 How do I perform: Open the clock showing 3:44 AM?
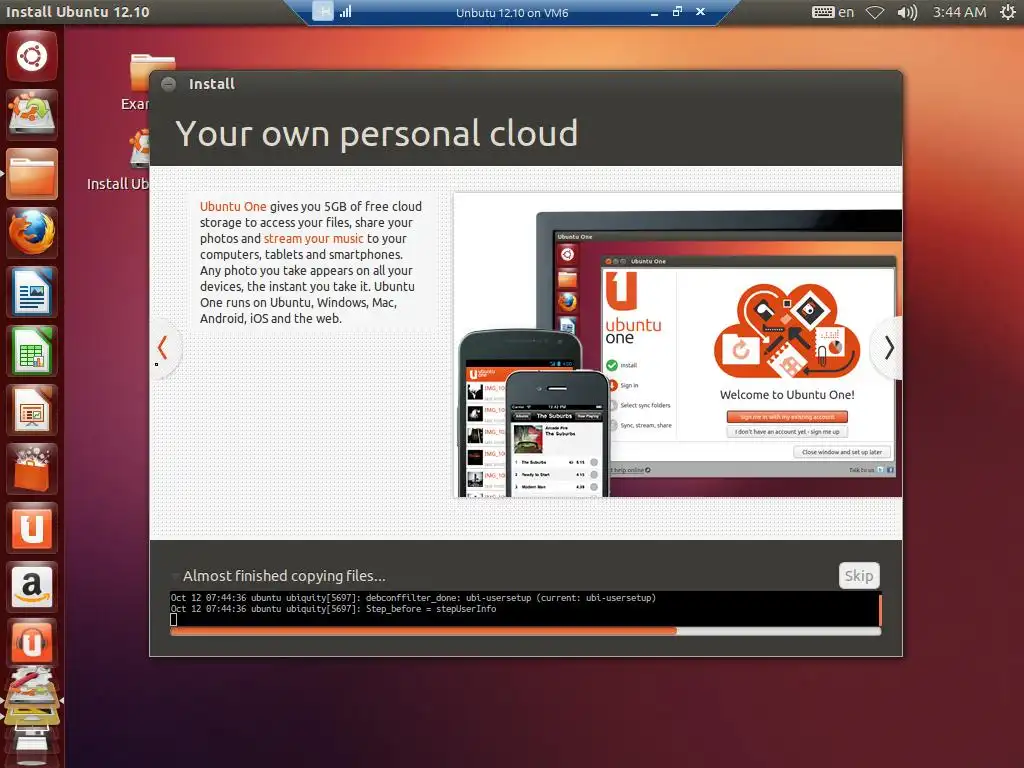coord(959,12)
